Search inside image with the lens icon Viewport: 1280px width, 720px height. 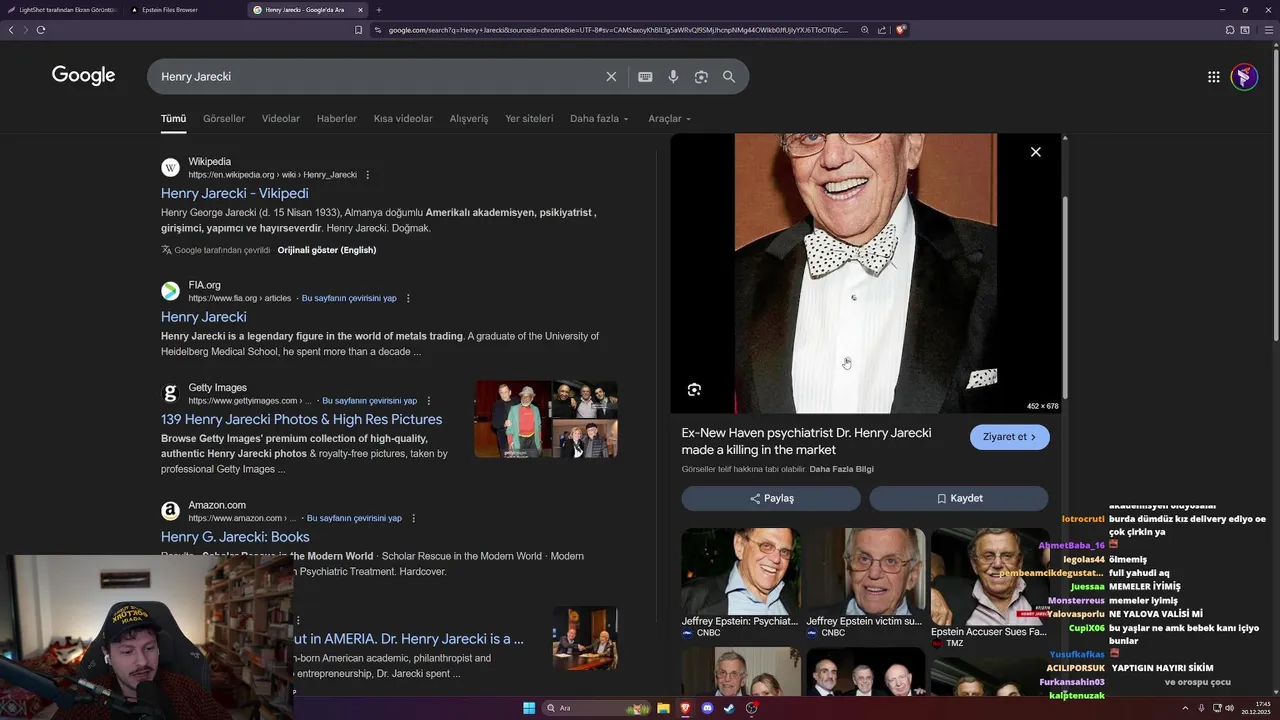(x=694, y=390)
